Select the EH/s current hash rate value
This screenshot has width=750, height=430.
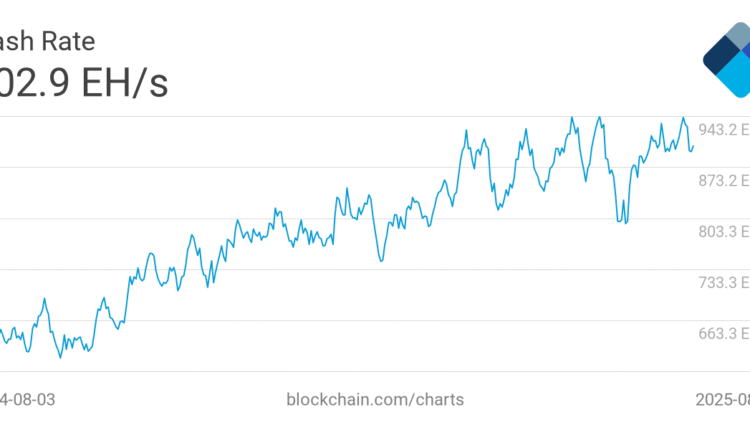pos(84,82)
